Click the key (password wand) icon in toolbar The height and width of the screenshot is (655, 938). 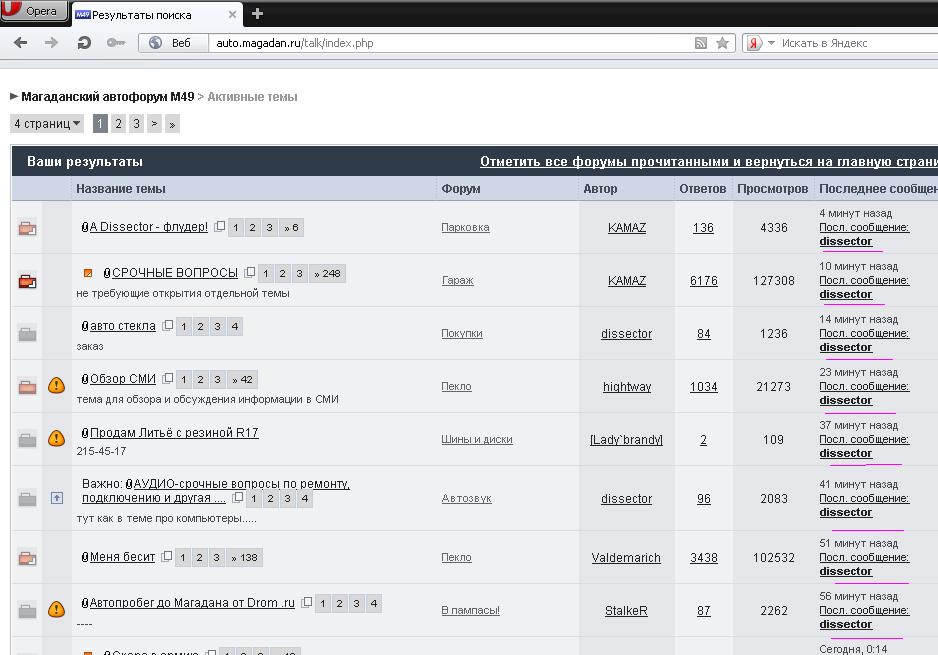point(115,43)
